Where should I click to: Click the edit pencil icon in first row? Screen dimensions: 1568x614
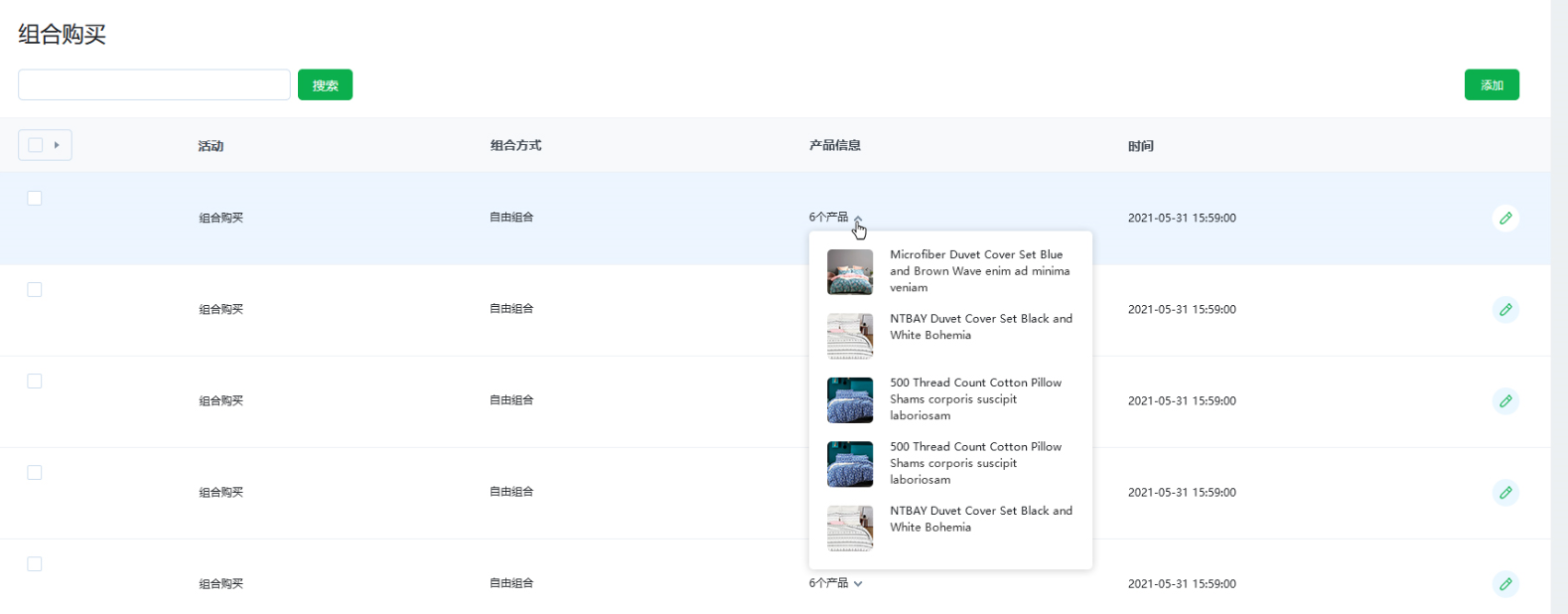tap(1505, 219)
